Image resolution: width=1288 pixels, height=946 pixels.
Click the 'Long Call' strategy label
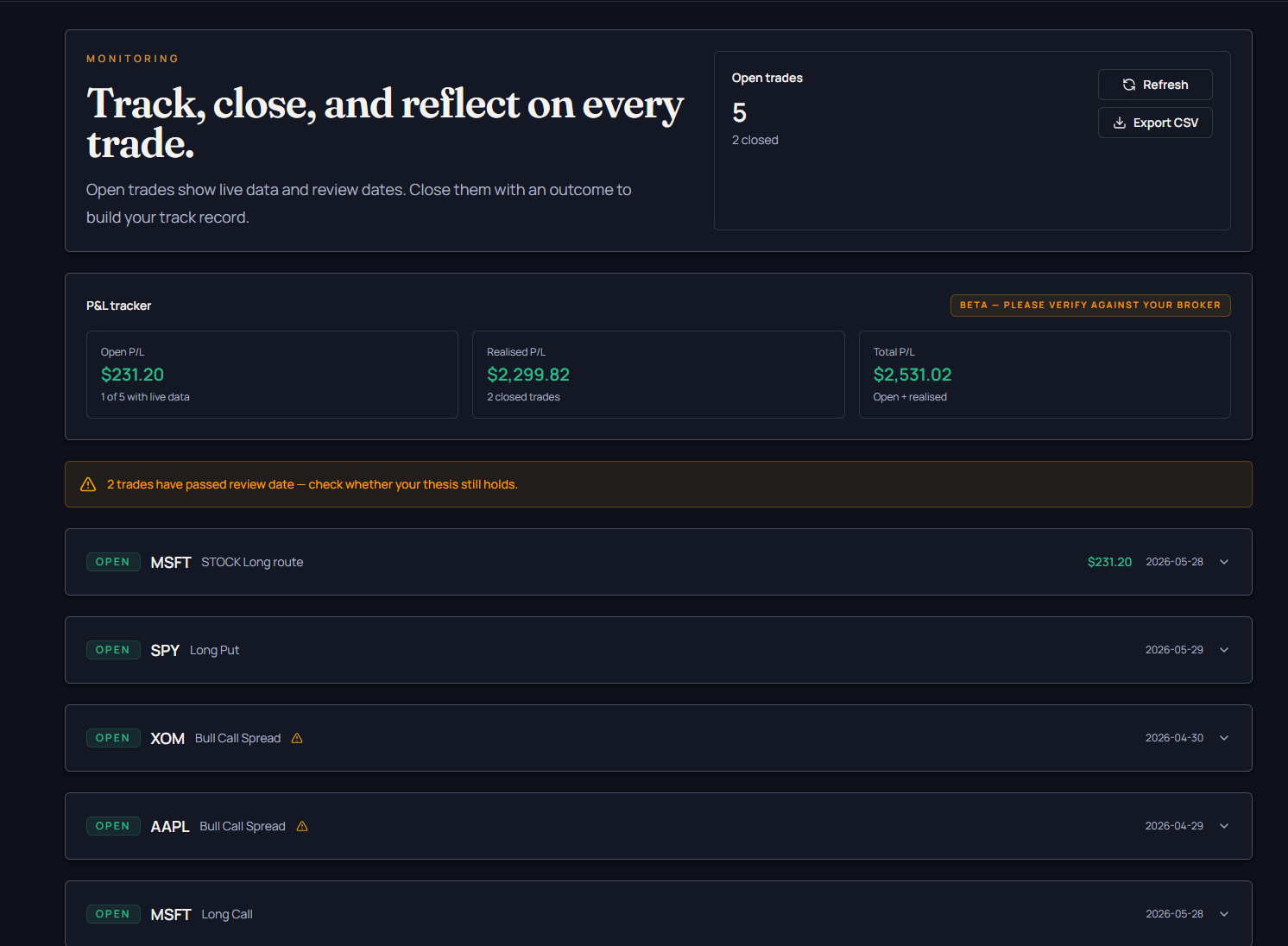227,914
